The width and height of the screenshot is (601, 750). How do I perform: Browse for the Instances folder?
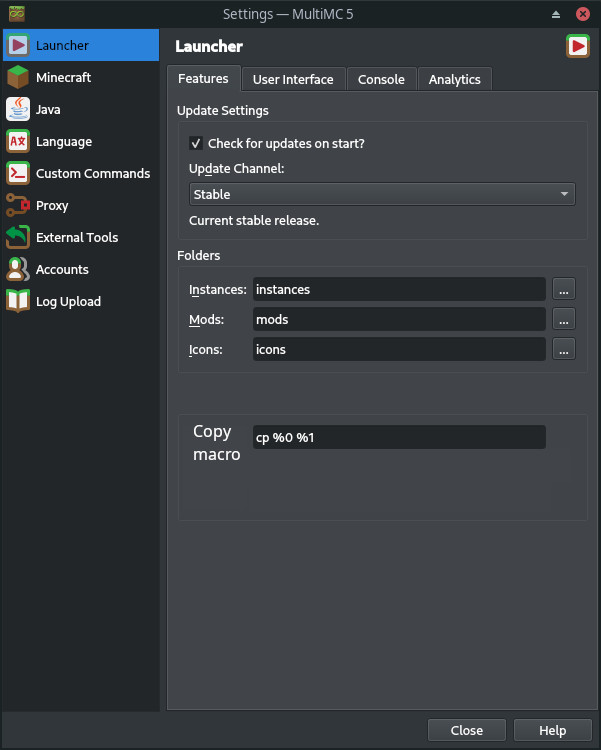[564, 289]
